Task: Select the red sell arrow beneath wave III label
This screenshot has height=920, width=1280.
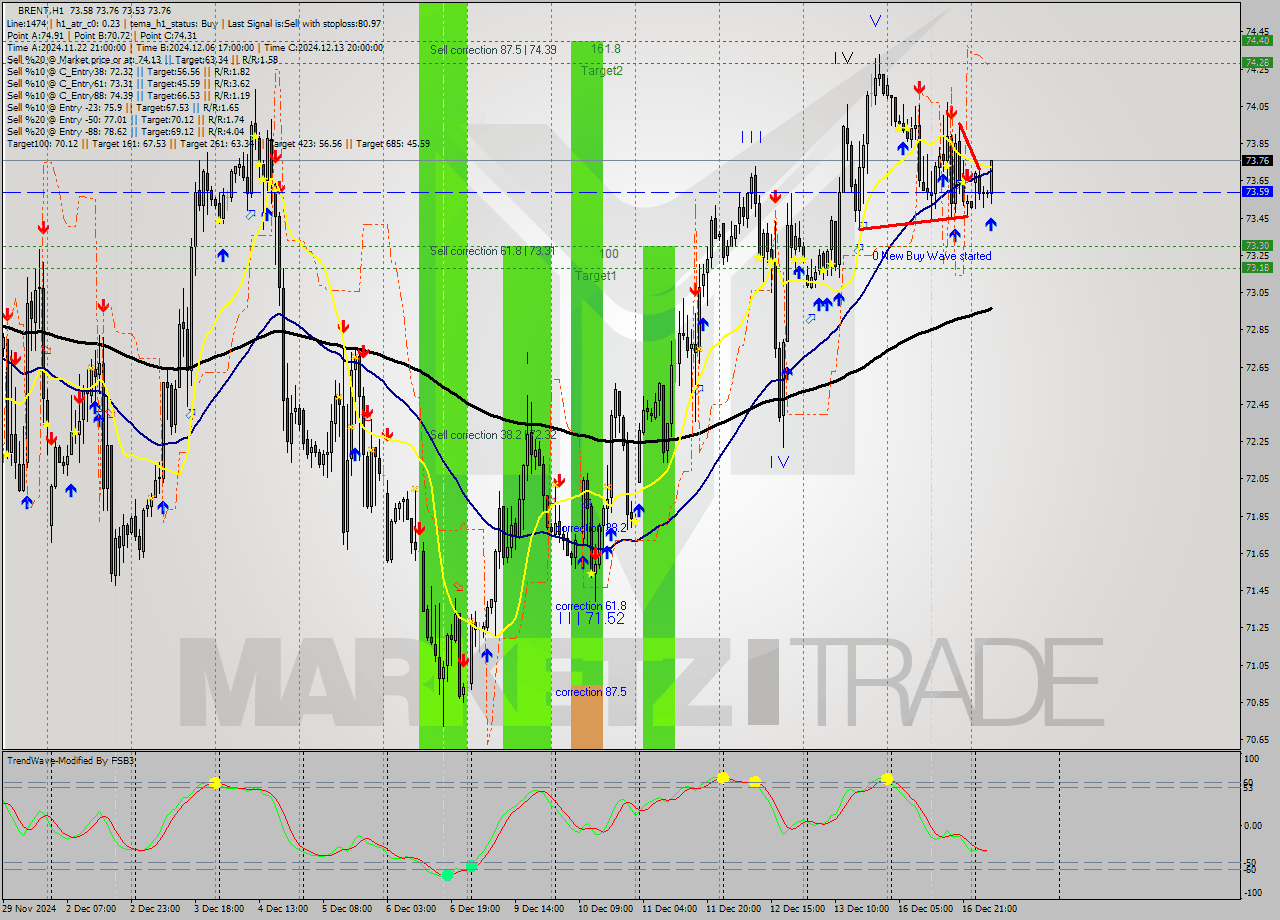Action: click(774, 196)
